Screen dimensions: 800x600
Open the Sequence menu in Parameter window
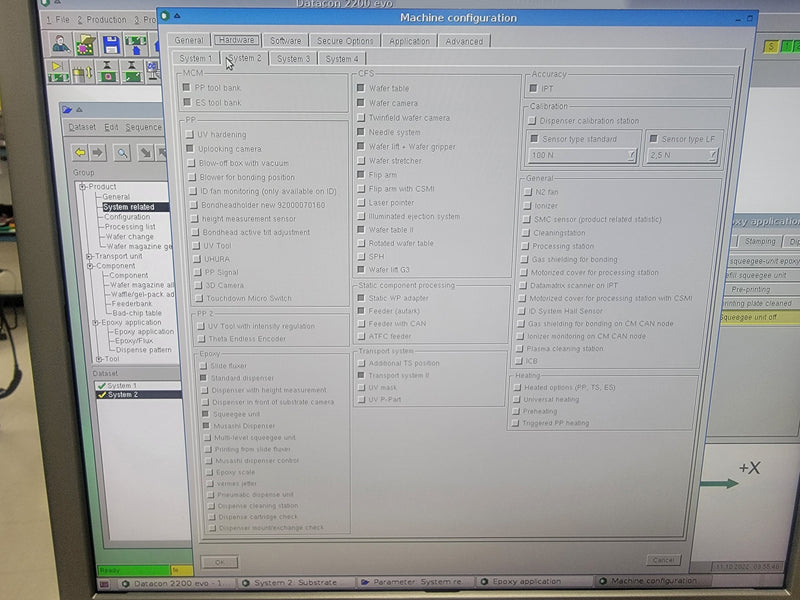[x=143, y=127]
